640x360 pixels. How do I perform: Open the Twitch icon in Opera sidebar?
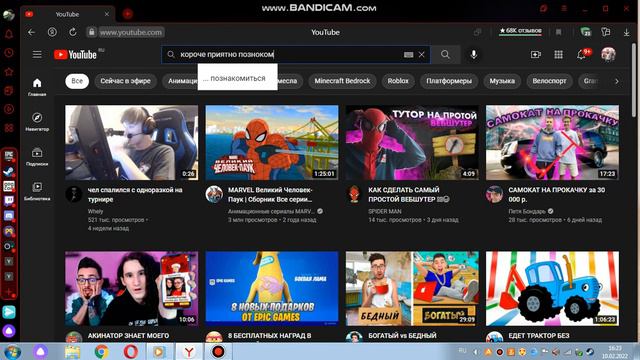pos(9,200)
